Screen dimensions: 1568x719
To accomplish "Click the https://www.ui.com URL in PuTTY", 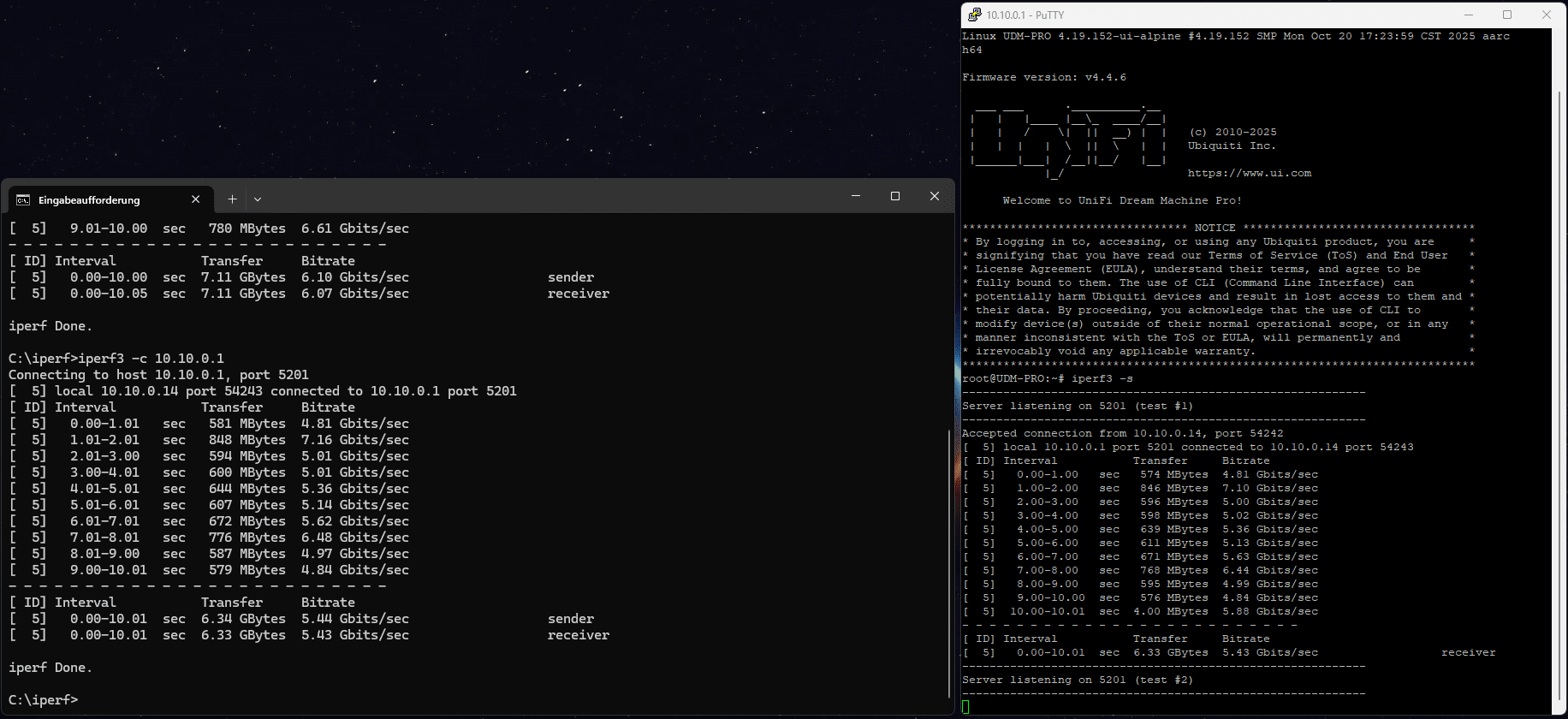I will tap(1250, 173).
